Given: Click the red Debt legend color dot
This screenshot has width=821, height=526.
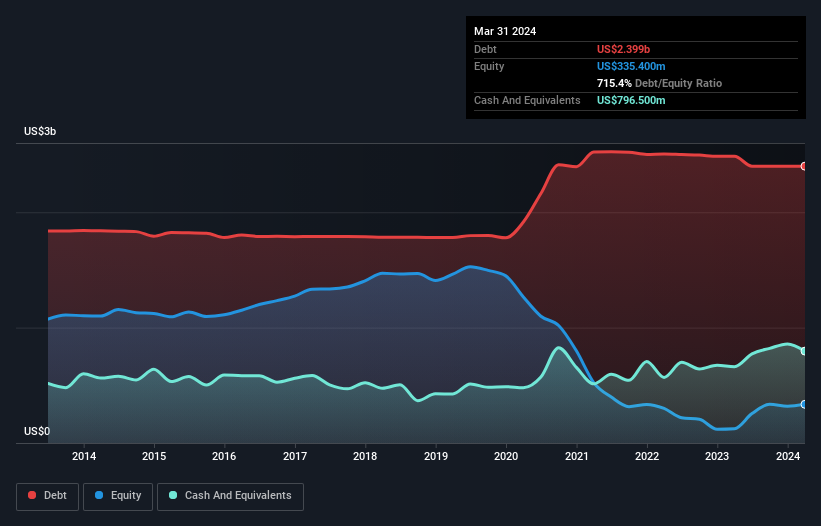Looking at the screenshot, I should coord(32,495).
